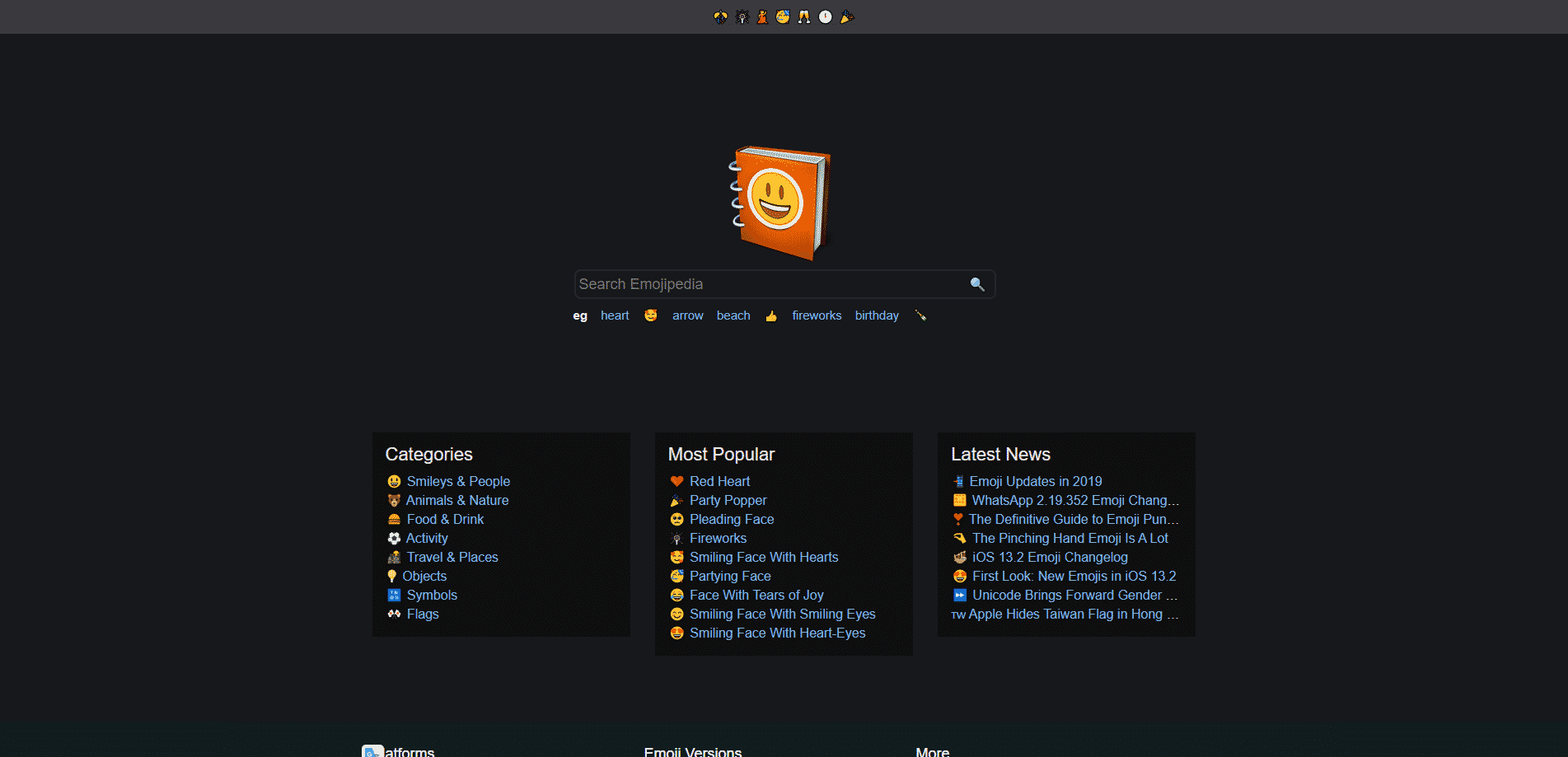The image size is (1568, 757).
Task: Open the Pleading Face emoji page
Action: pos(732,519)
